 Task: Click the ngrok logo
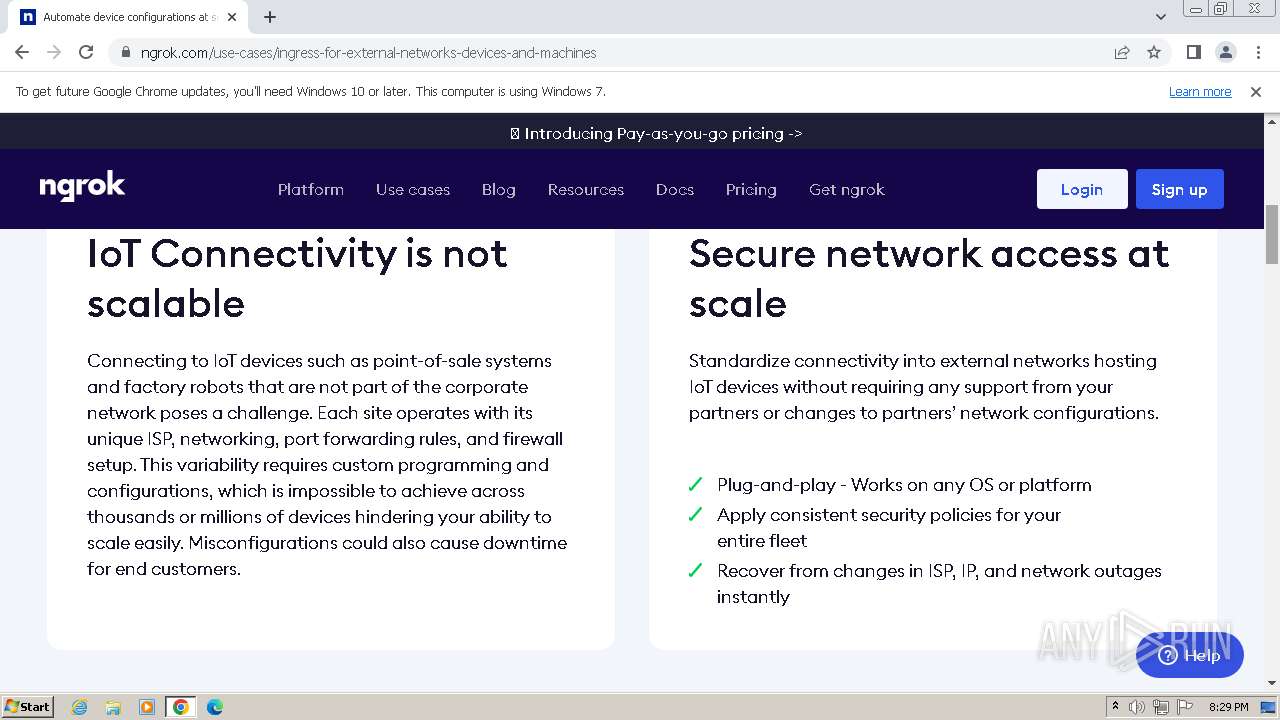tap(82, 187)
